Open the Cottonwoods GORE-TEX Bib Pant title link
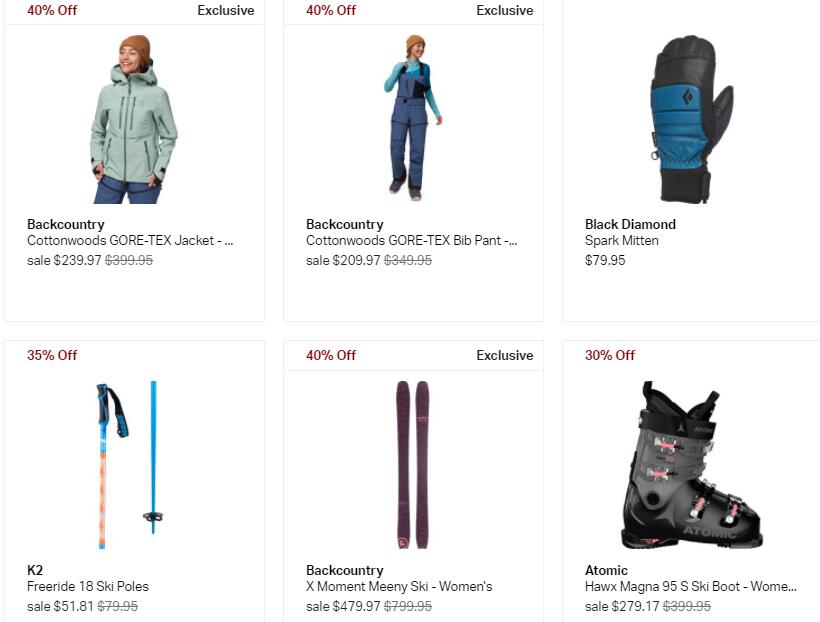 pyautogui.click(x=412, y=241)
